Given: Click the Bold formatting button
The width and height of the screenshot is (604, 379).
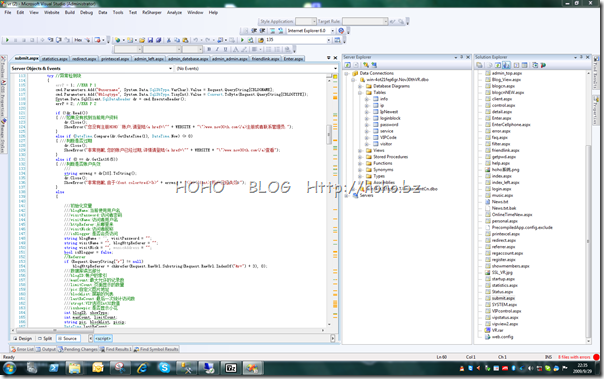Looking at the screenshot, I should 209,49.
